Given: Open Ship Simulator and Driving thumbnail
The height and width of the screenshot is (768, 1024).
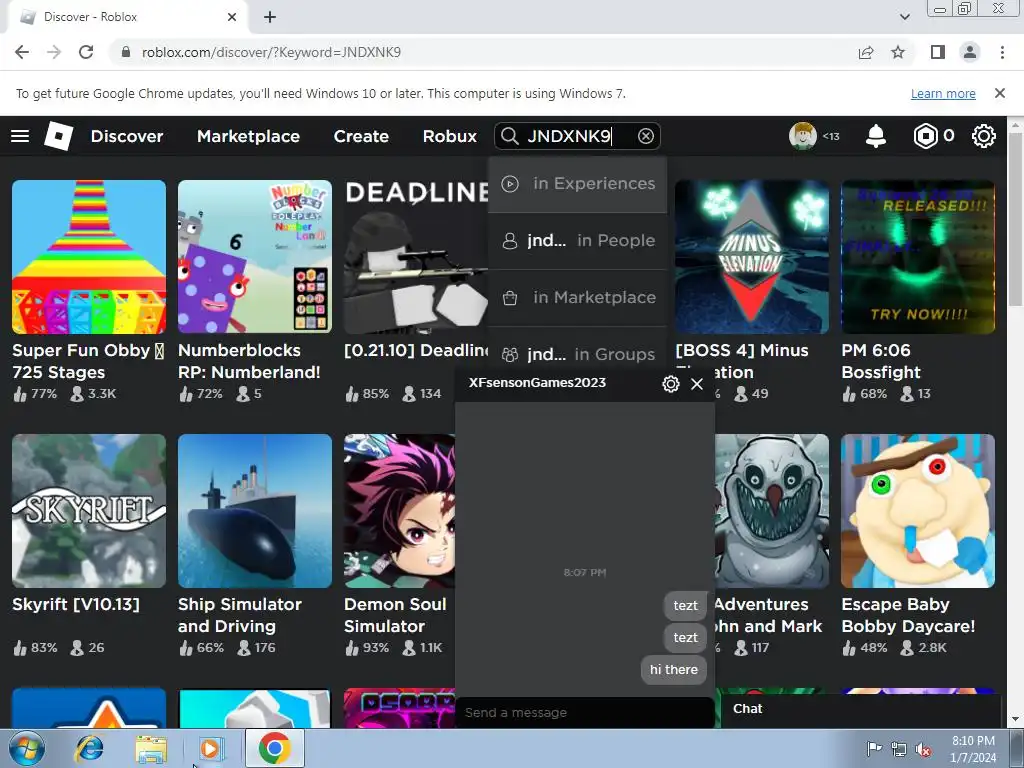Looking at the screenshot, I should (255, 511).
